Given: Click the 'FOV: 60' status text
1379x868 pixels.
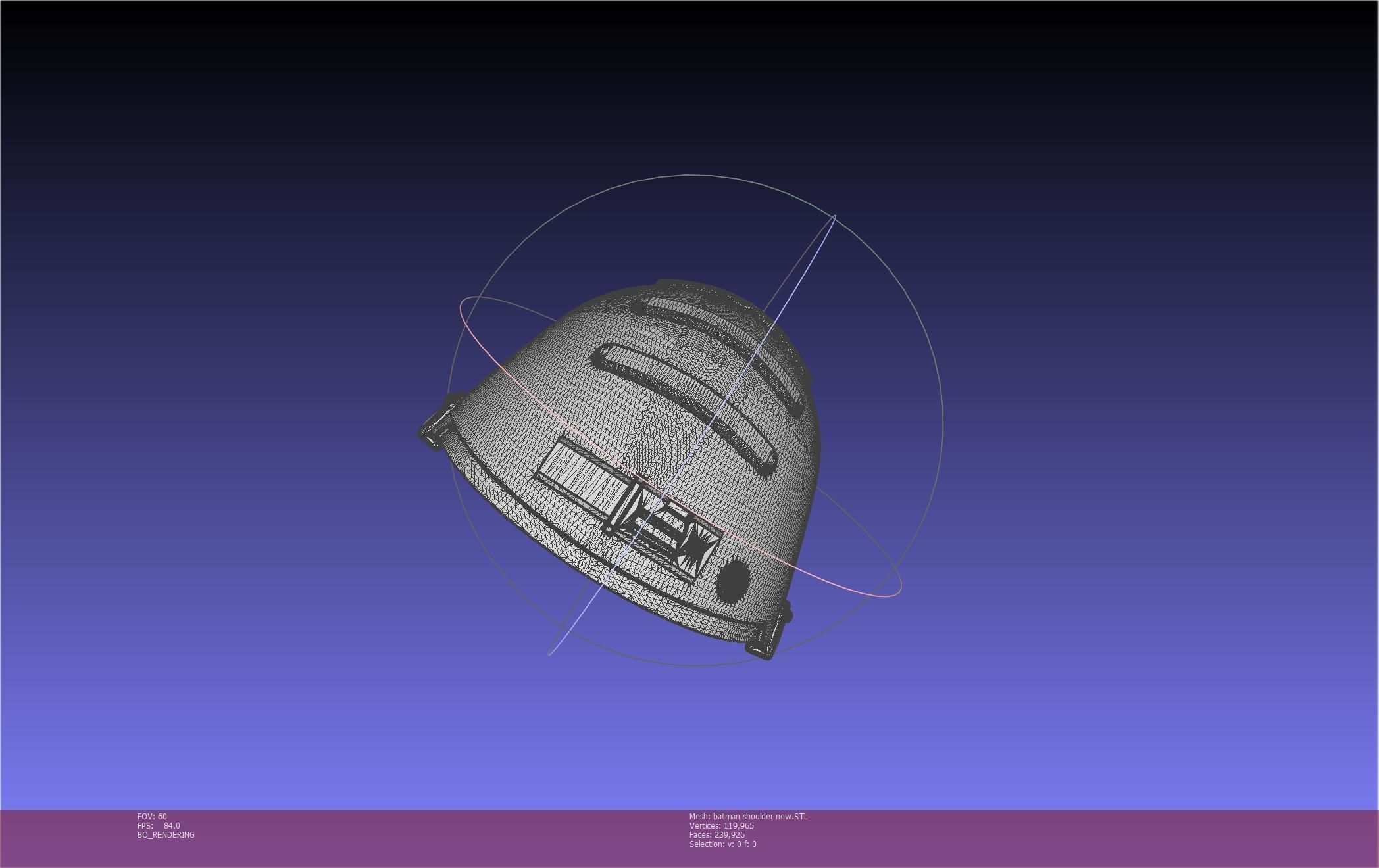Looking at the screenshot, I should (x=152, y=816).
